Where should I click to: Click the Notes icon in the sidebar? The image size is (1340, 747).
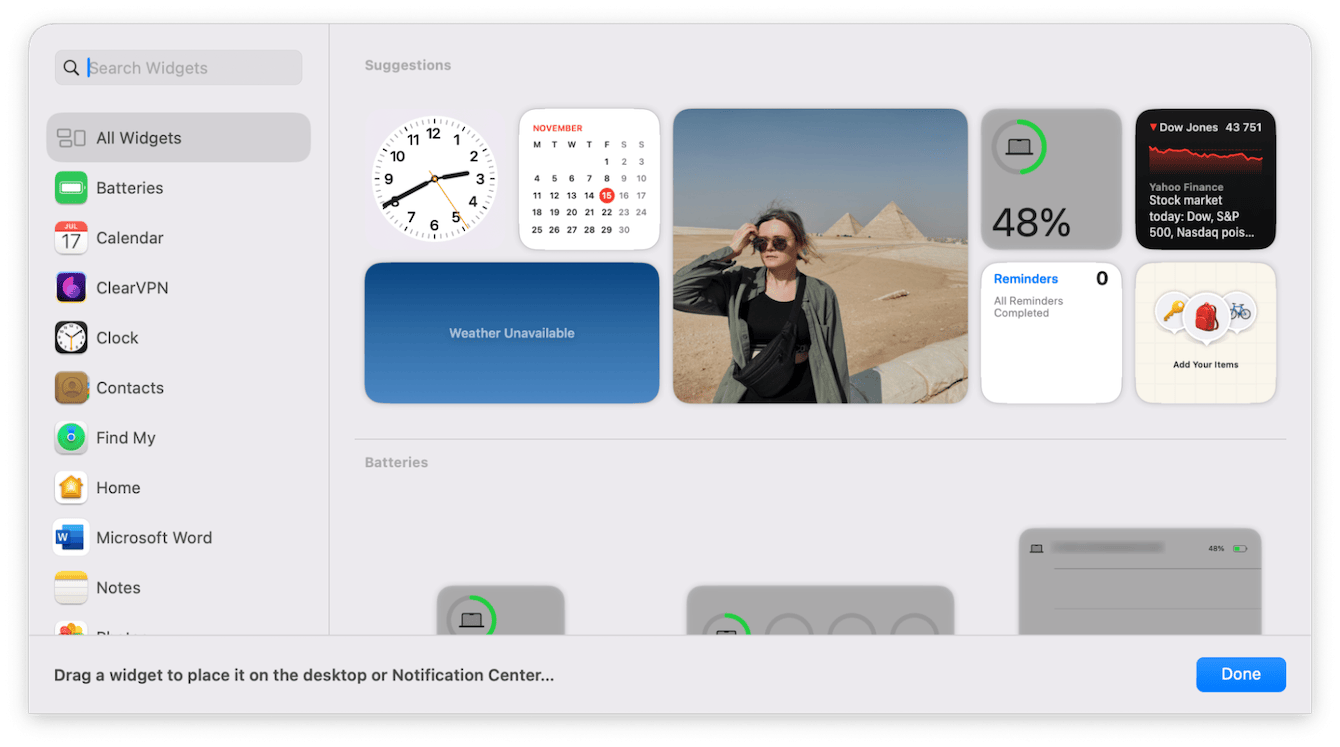click(71, 588)
